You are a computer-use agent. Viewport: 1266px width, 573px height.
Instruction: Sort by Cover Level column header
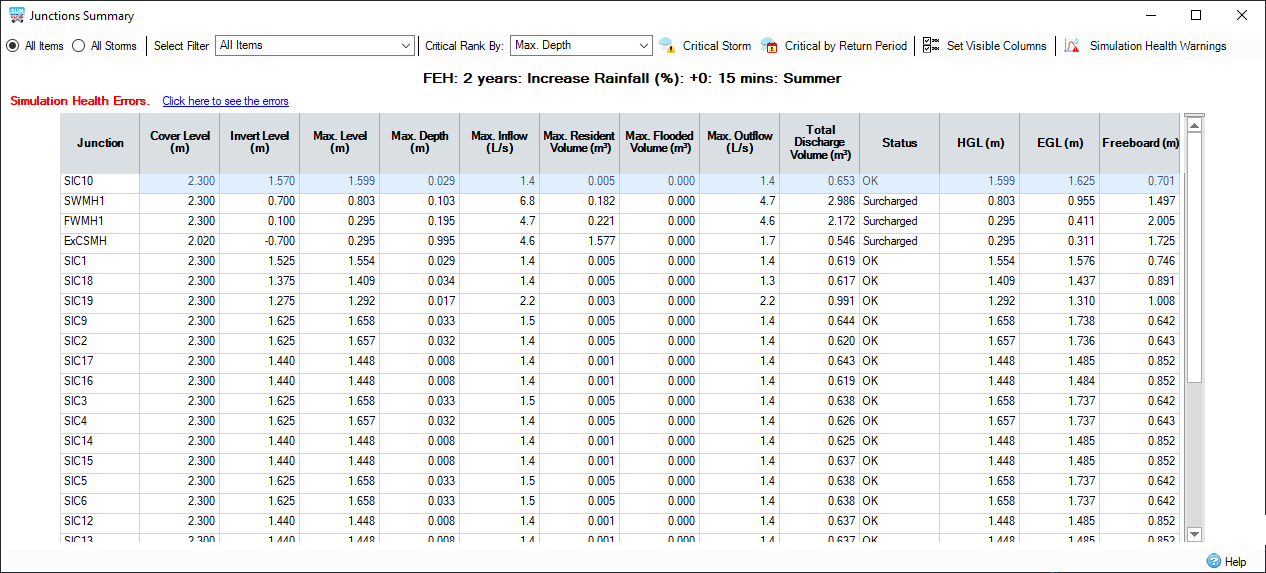pos(180,143)
